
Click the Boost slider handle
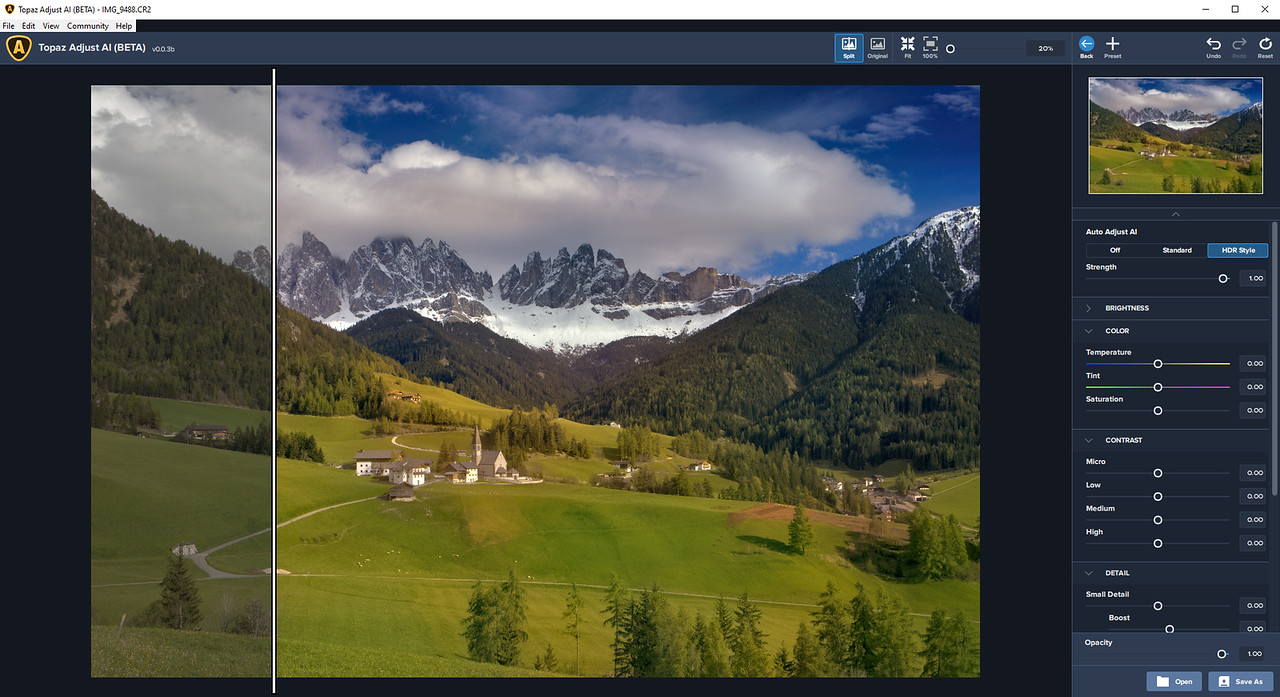tap(1169, 629)
